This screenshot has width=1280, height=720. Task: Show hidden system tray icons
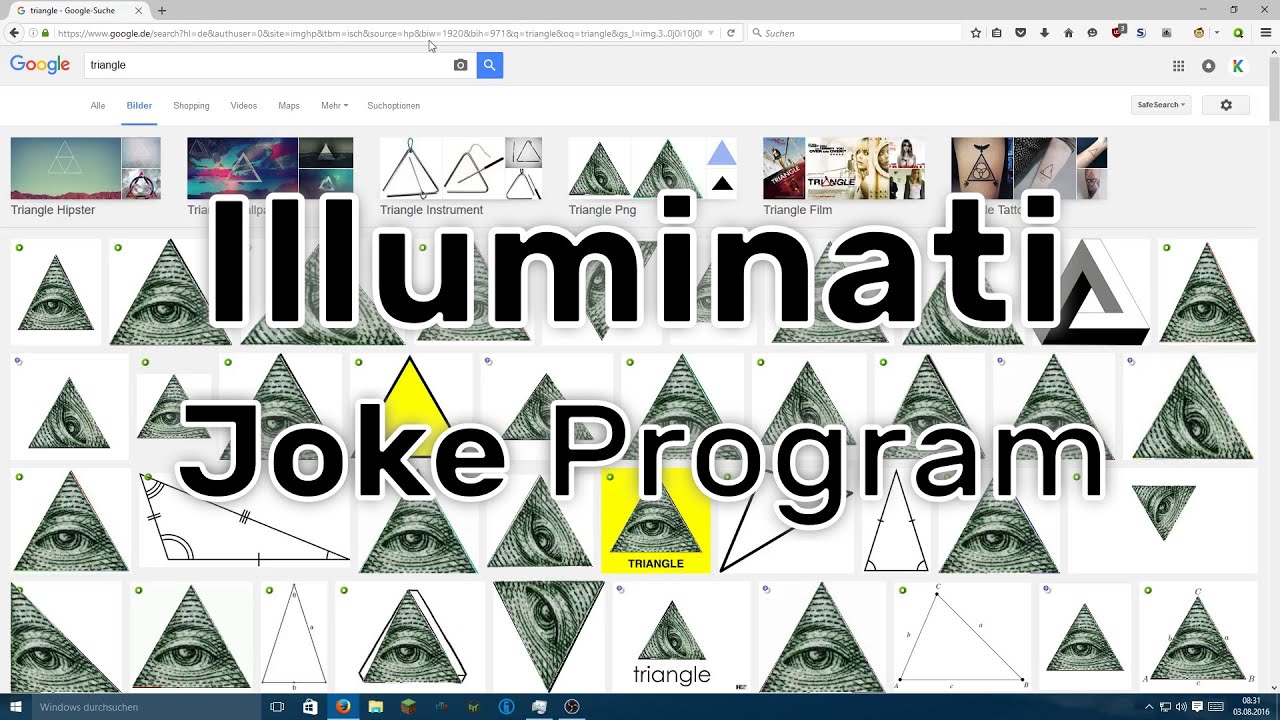click(1149, 707)
